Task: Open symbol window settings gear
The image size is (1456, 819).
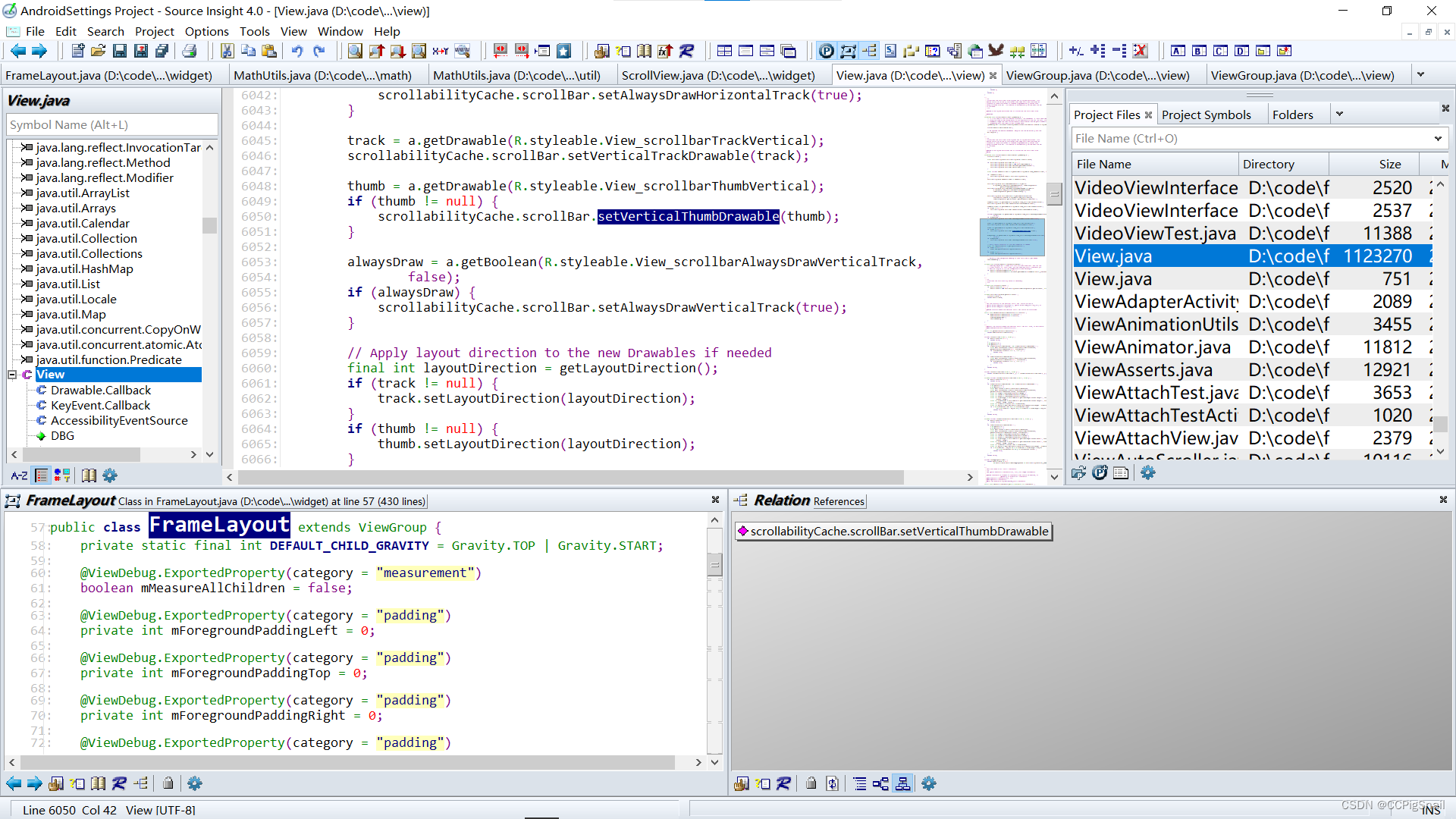Action: (x=110, y=475)
